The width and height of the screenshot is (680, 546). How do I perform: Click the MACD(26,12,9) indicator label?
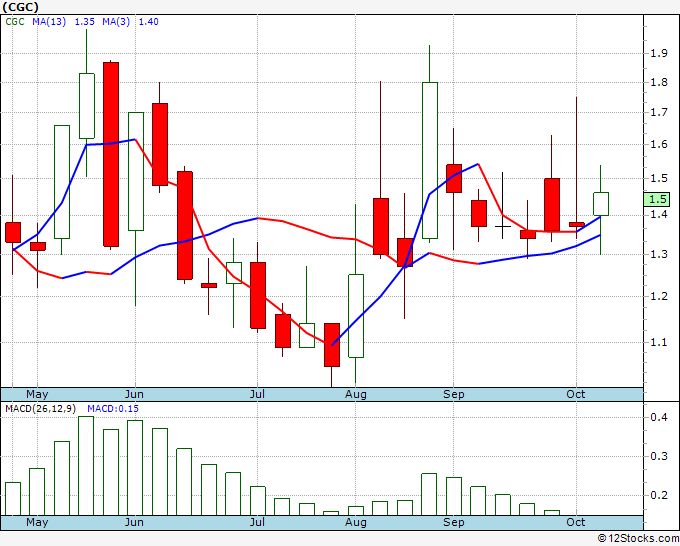pos(41,409)
